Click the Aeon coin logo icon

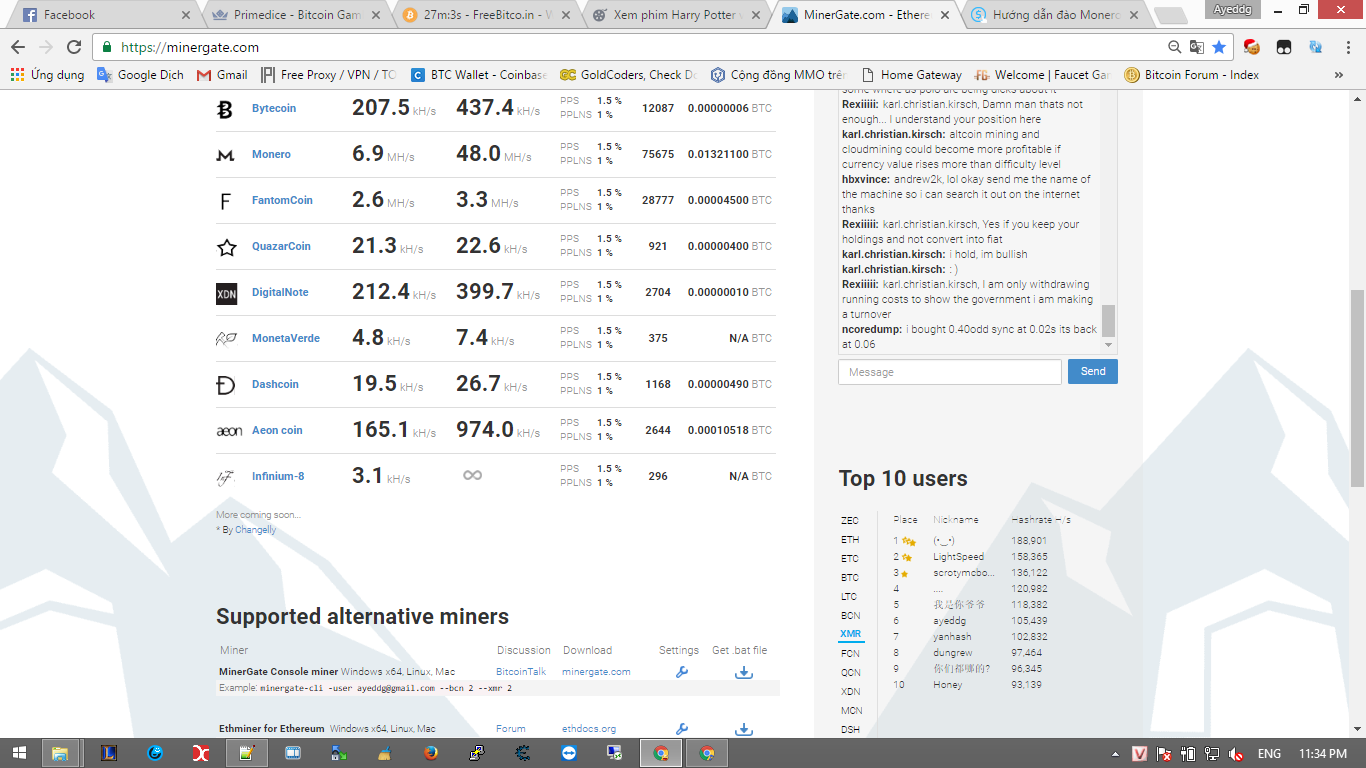[x=229, y=431]
